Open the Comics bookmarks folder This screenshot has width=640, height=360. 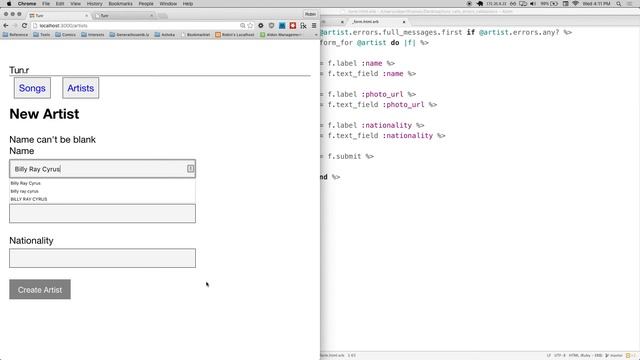66,35
